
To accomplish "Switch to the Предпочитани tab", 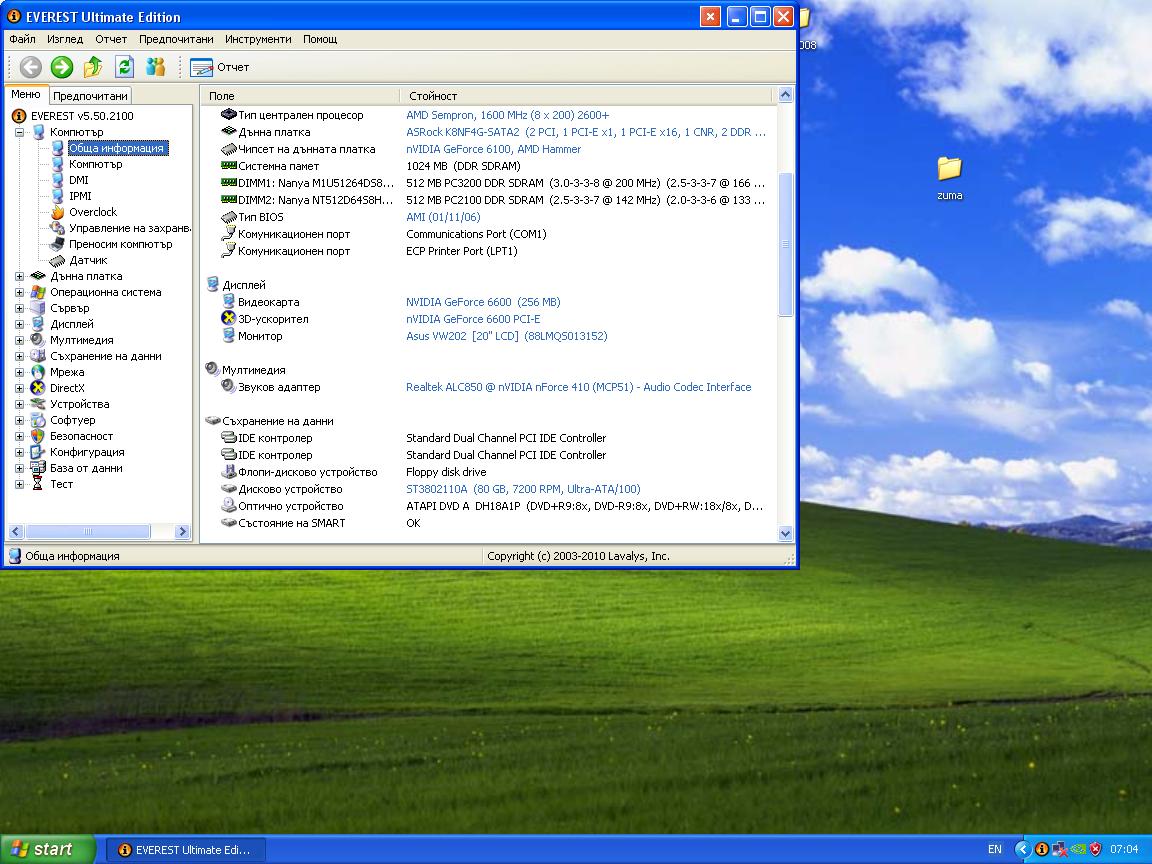I will click(90, 96).
